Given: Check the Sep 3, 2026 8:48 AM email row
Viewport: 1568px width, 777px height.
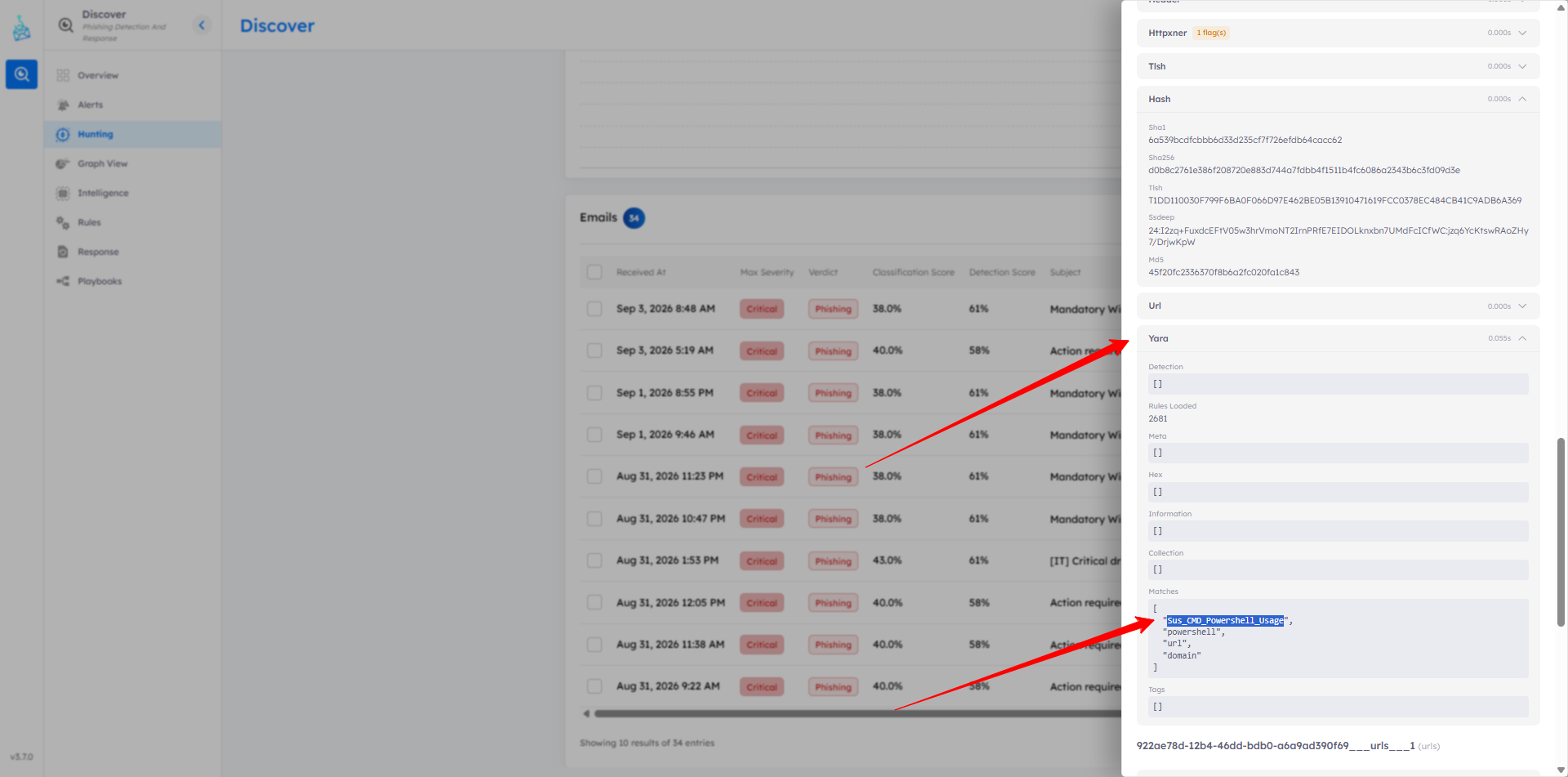Looking at the screenshot, I should point(595,309).
